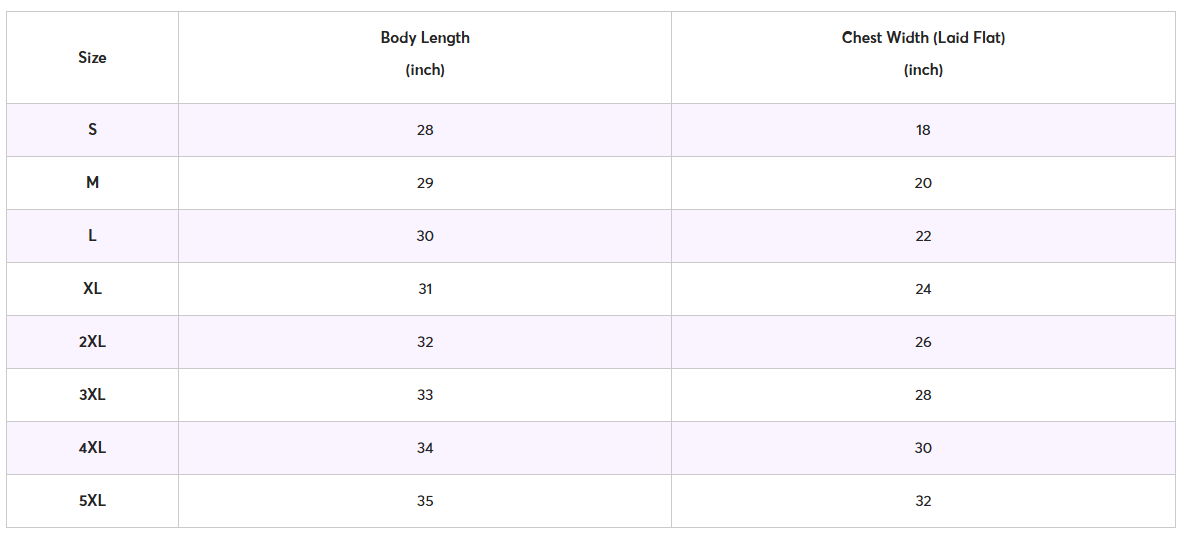1185x538 pixels.
Task: Click chest width value 26
Action: [923, 342]
